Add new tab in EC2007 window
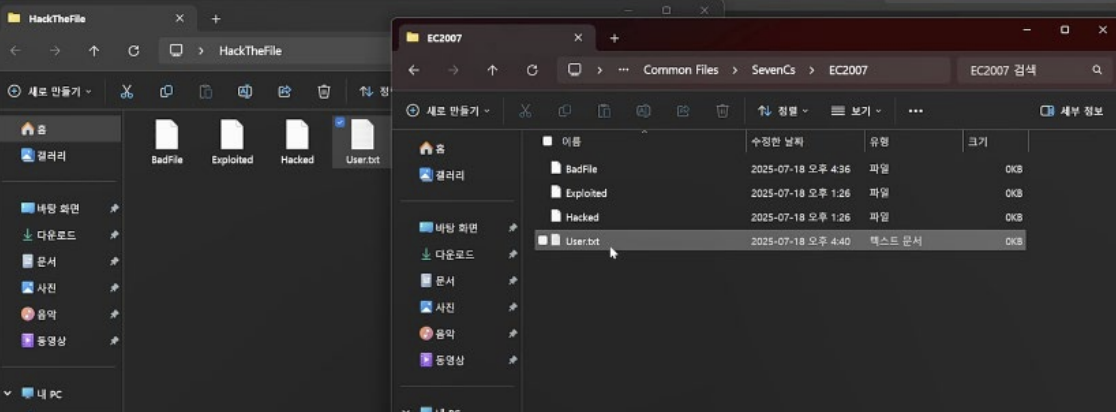Screen dimensions: 1116x412 (614, 38)
